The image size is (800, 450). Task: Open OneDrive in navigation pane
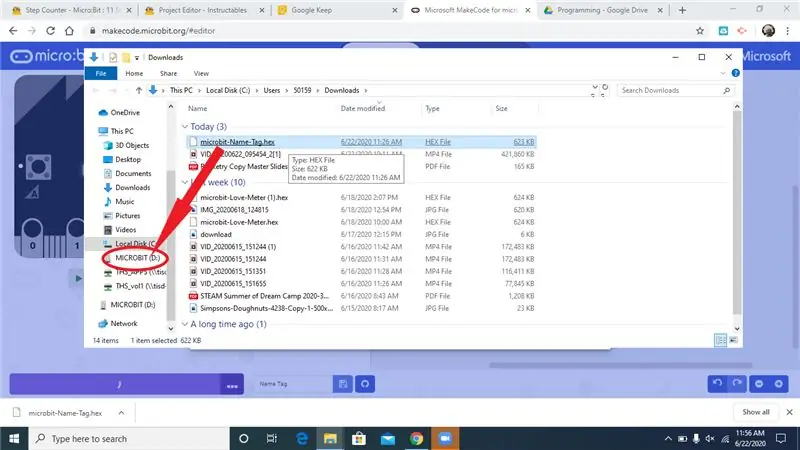pyautogui.click(x=125, y=112)
